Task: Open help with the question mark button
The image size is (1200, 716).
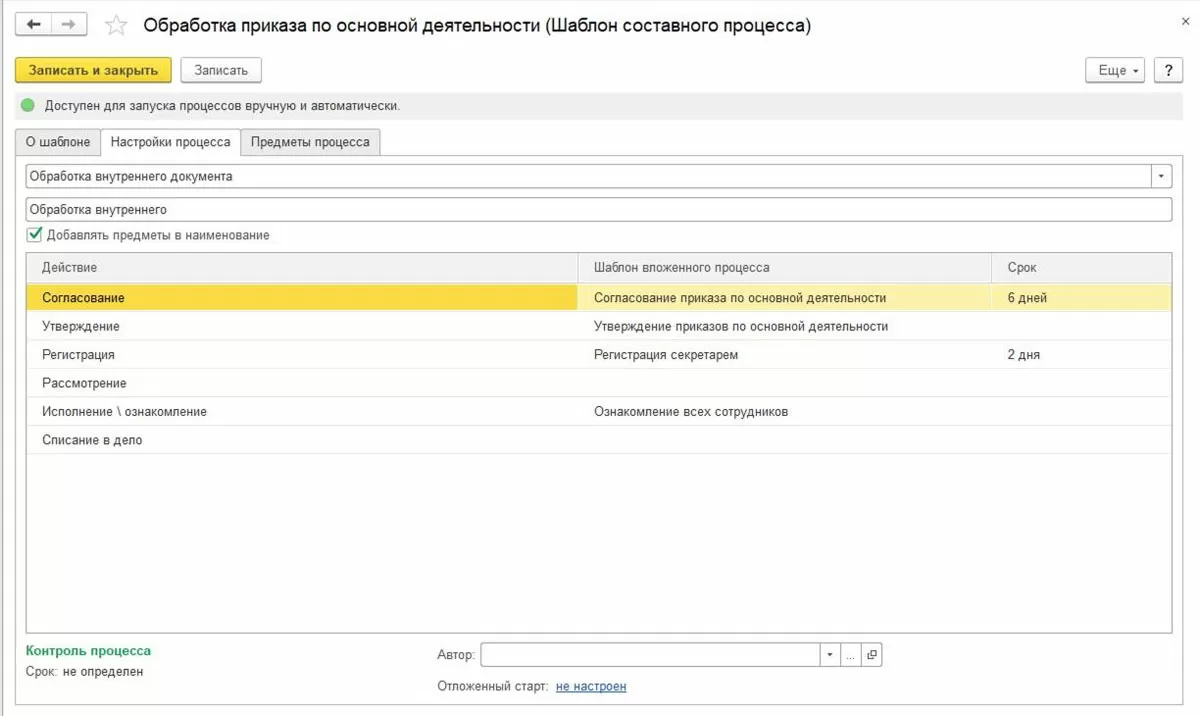Action: coord(1168,70)
